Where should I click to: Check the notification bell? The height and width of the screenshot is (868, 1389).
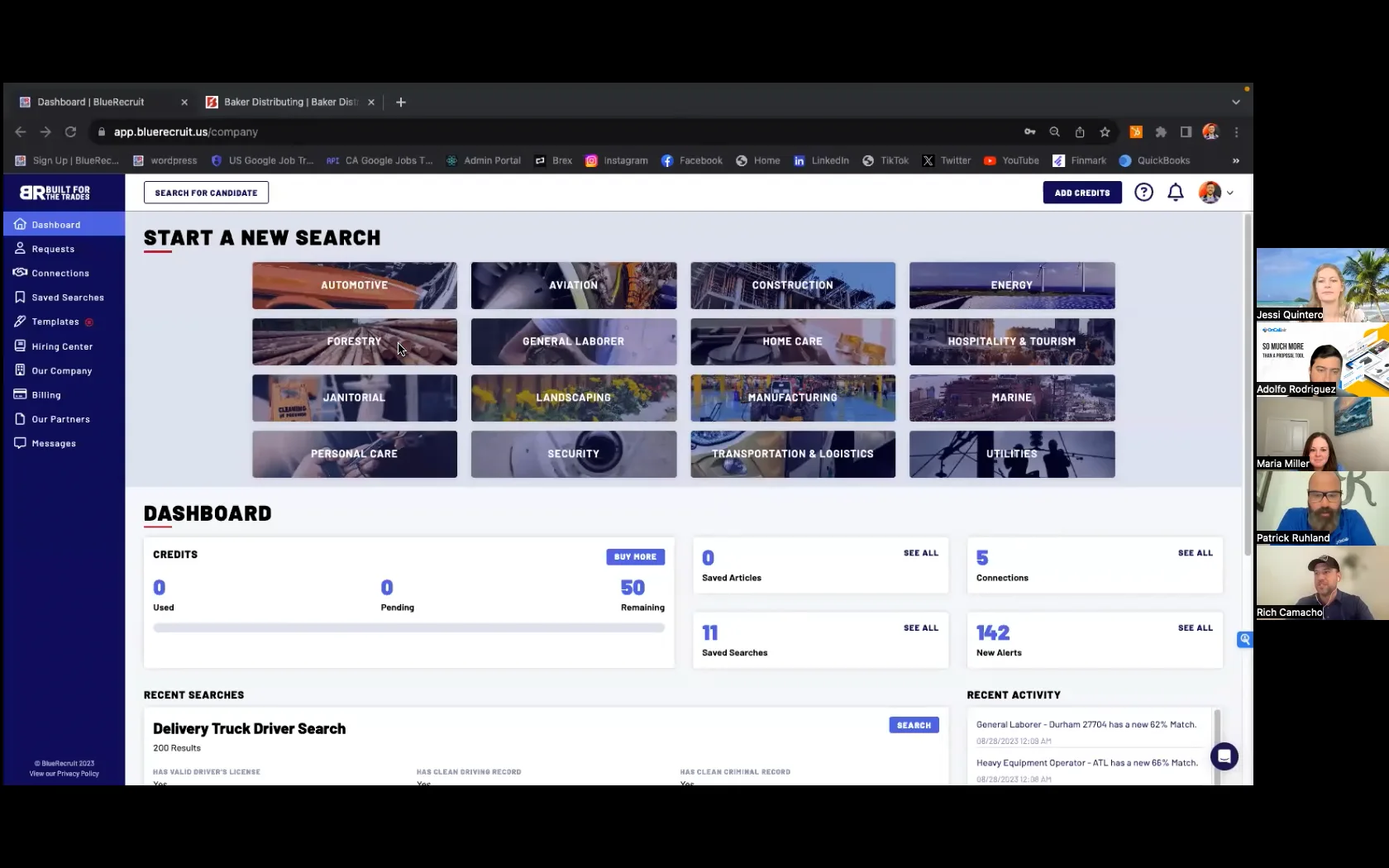(1175, 192)
